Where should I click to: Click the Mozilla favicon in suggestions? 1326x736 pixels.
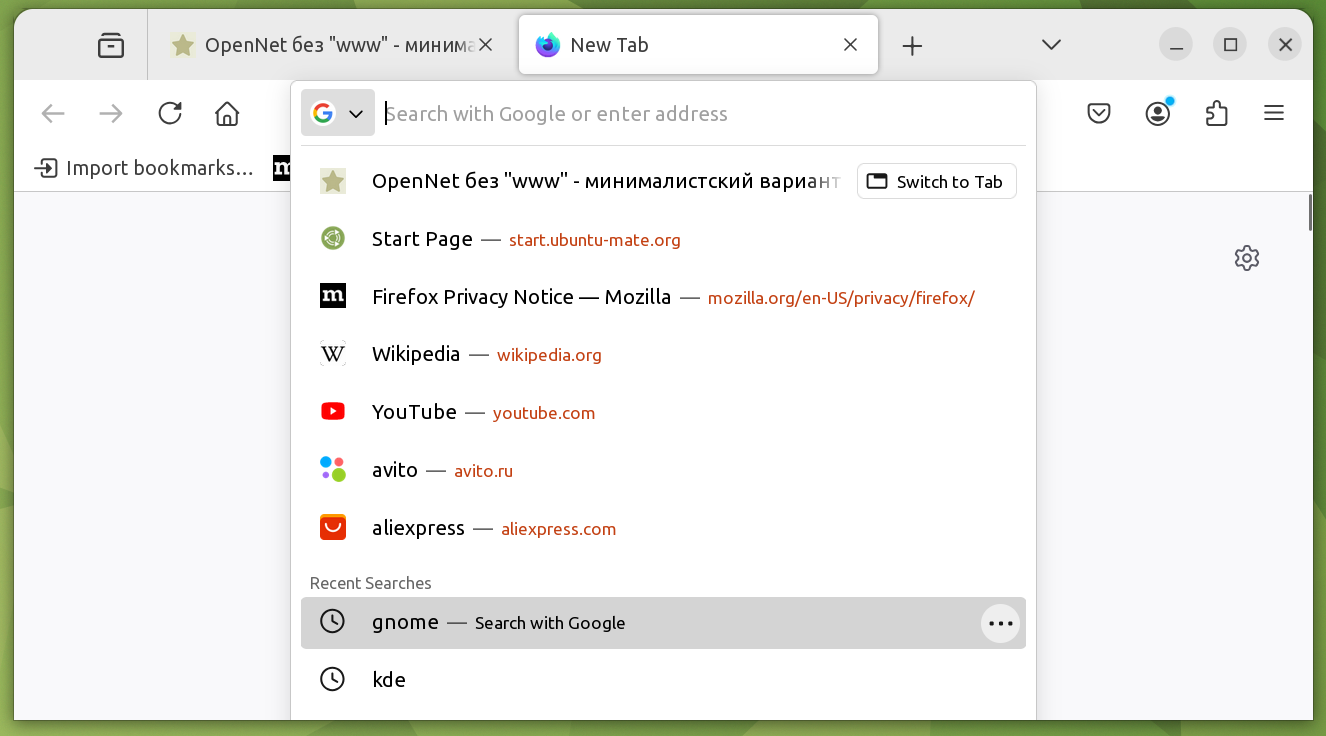coord(333,296)
